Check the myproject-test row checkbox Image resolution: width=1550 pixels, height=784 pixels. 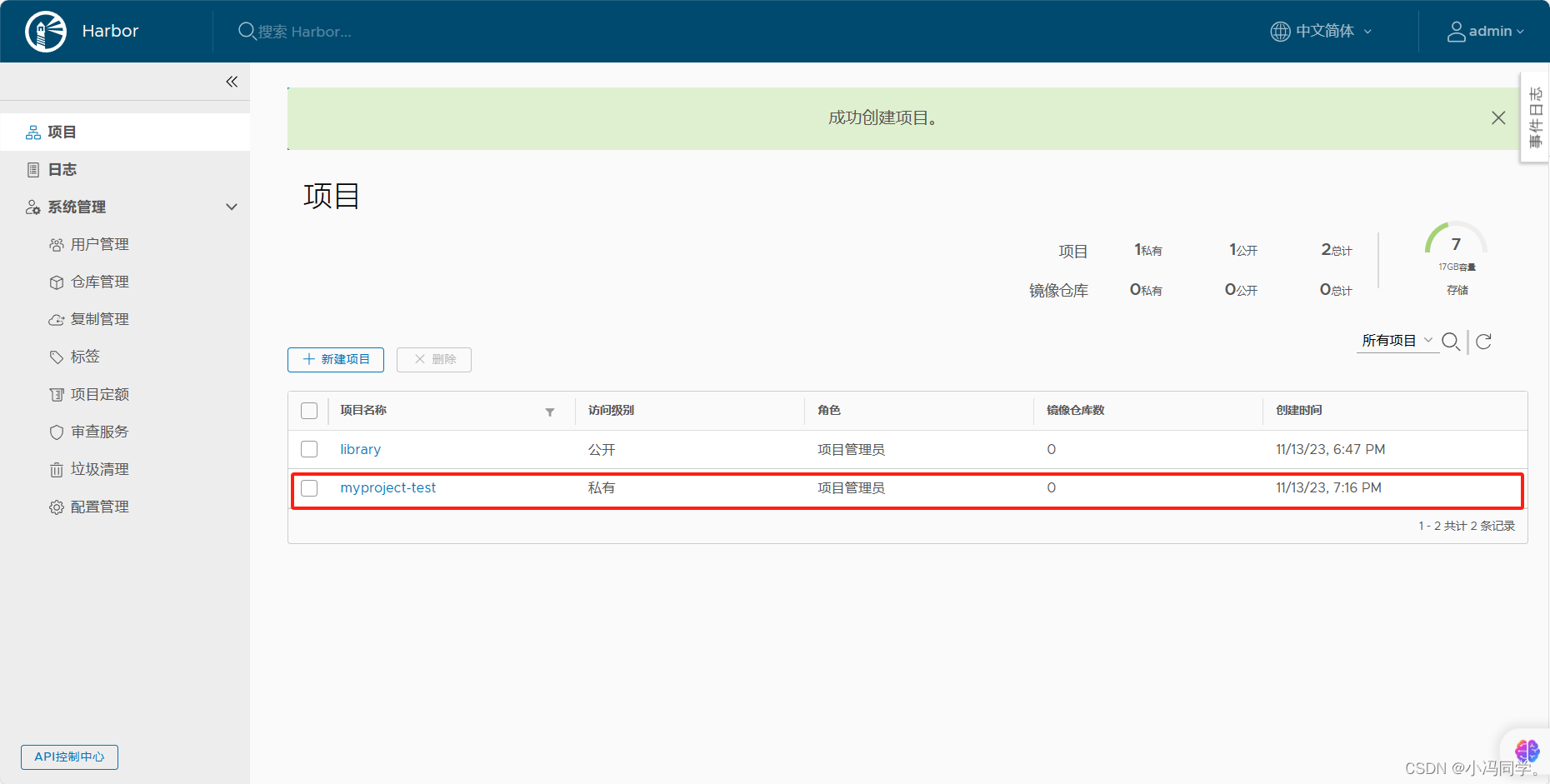(x=309, y=488)
